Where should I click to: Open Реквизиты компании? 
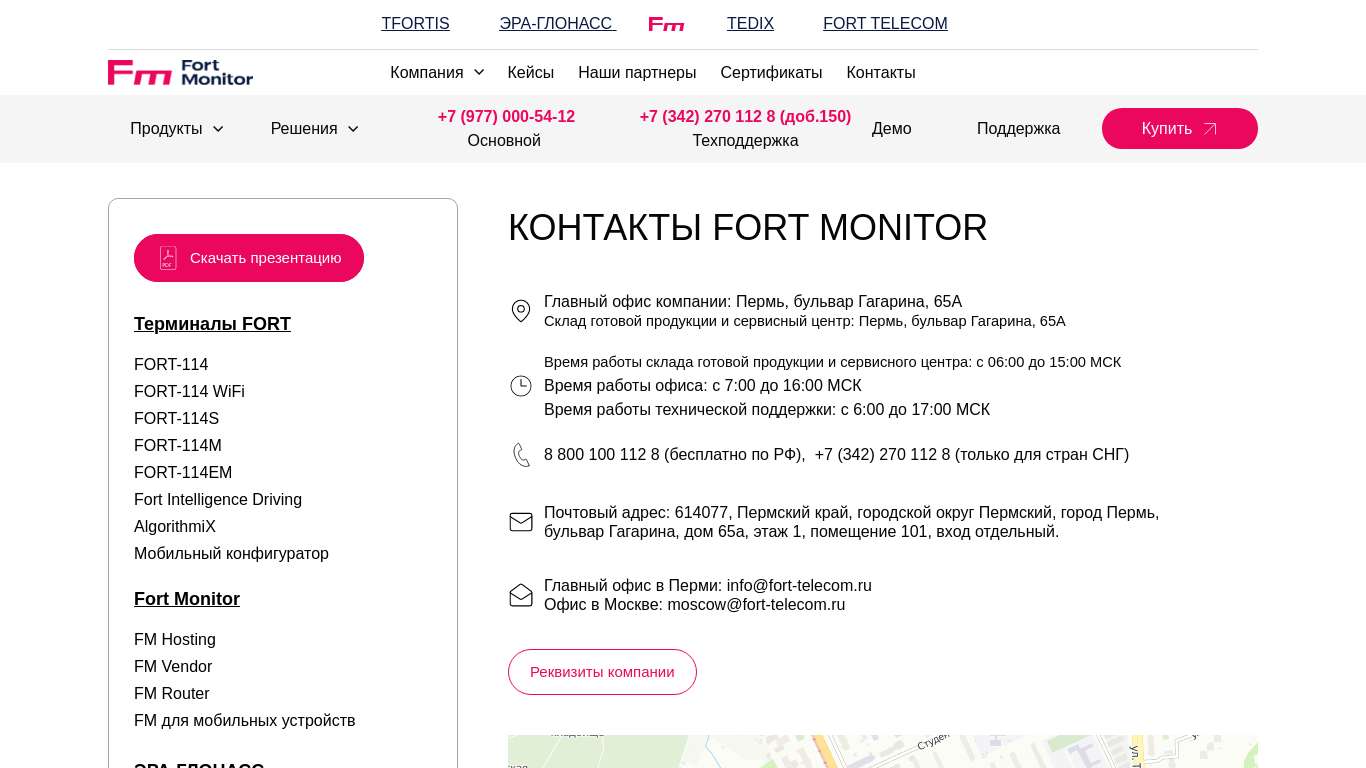coord(602,671)
